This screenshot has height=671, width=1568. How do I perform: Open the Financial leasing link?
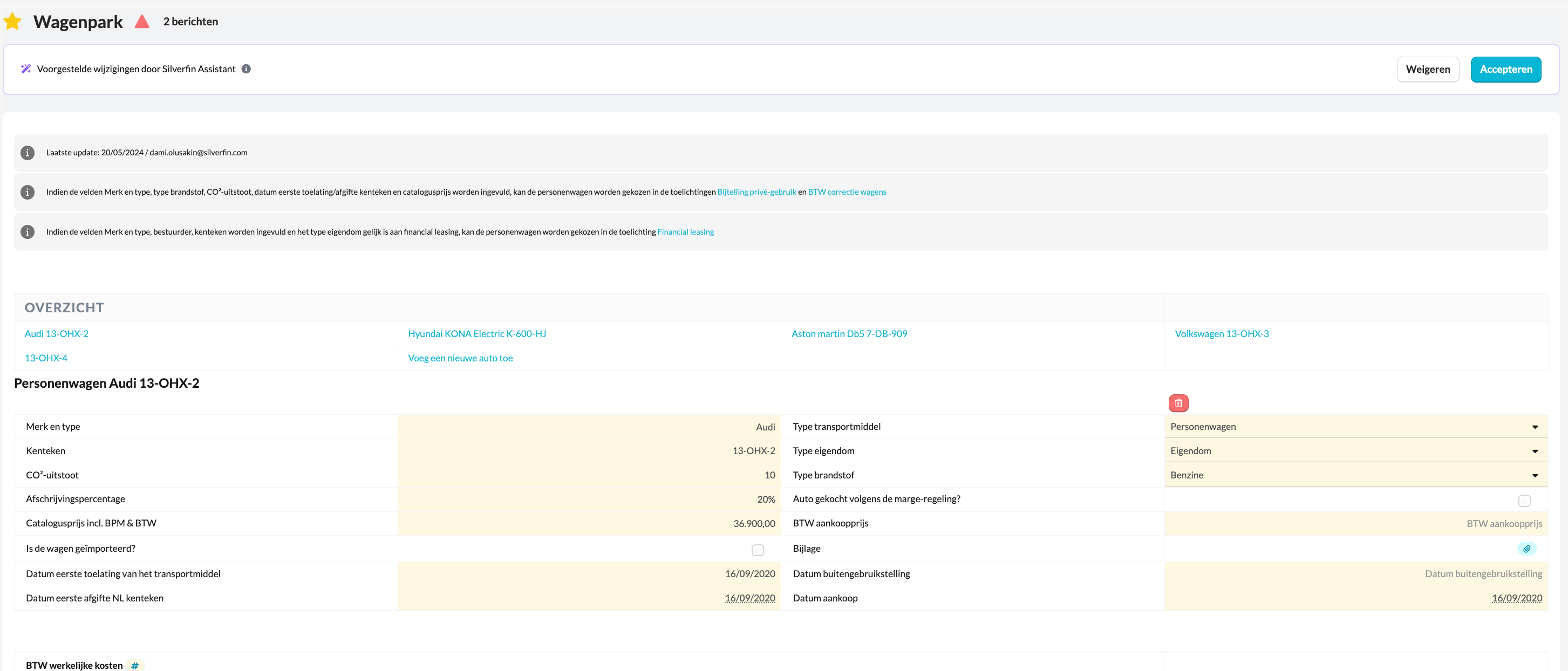(x=685, y=232)
